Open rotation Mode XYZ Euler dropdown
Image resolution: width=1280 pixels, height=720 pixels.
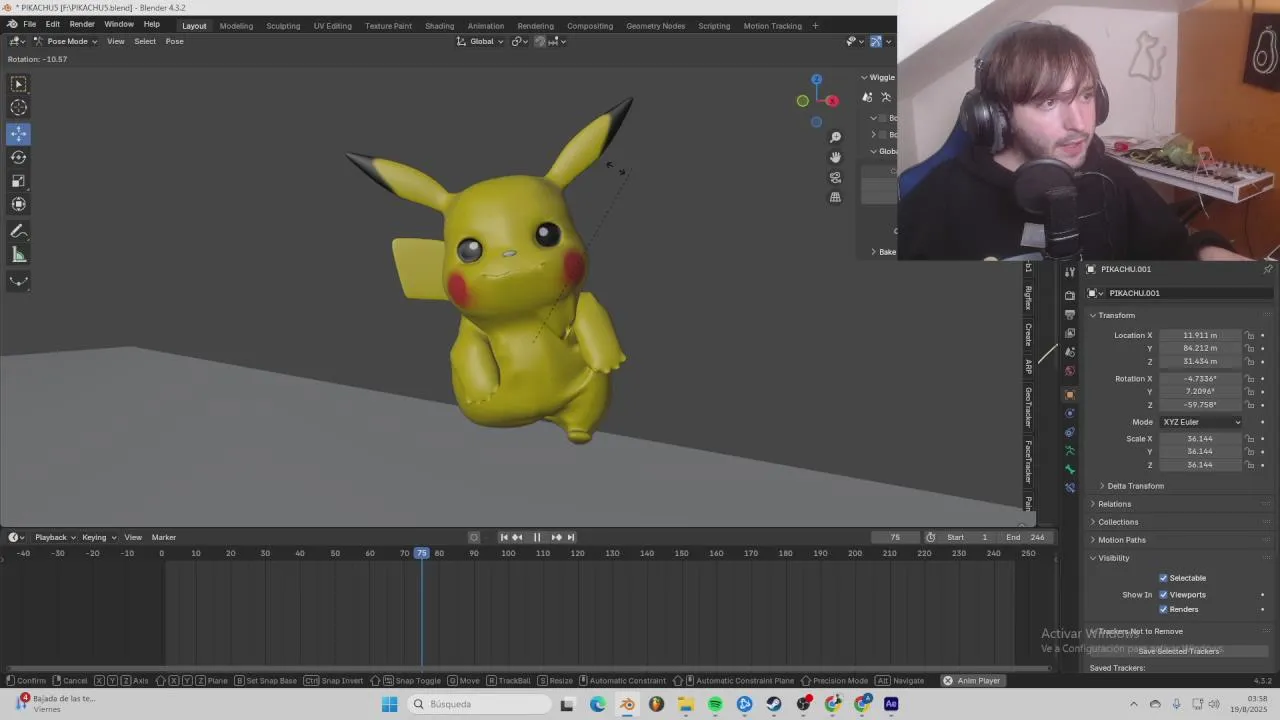[1201, 422]
